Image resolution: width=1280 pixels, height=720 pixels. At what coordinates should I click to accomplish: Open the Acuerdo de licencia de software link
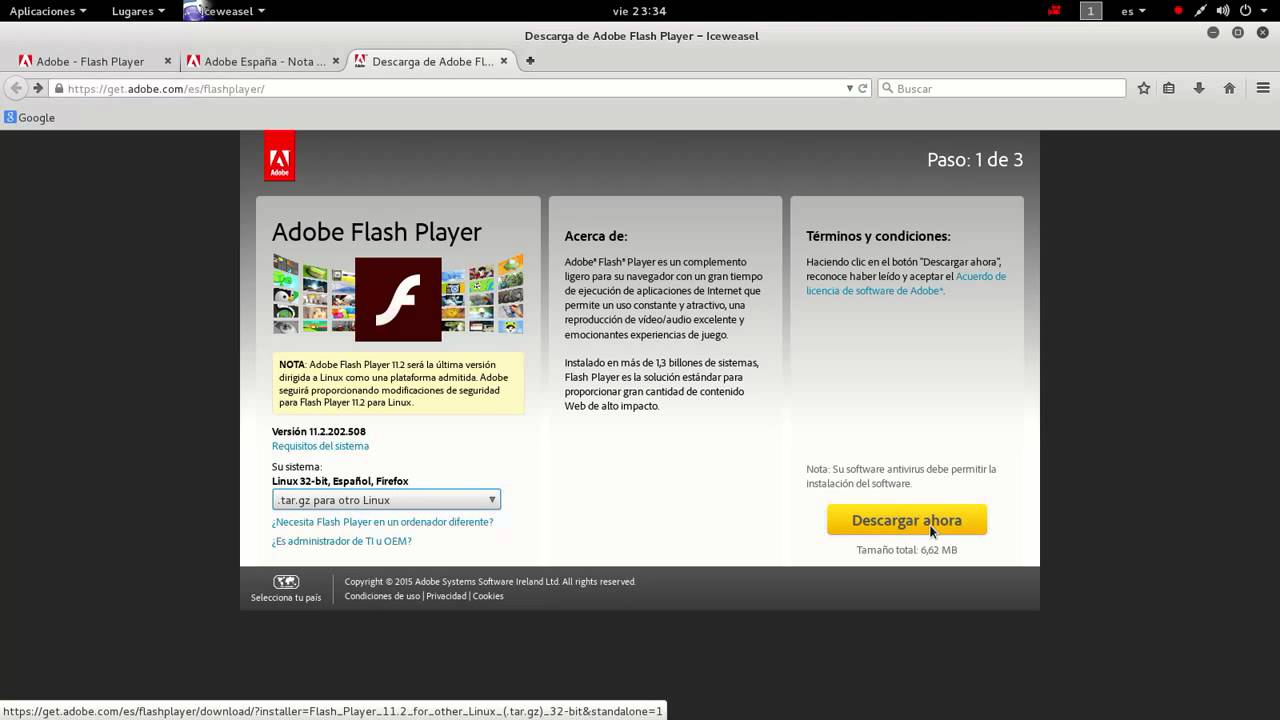tap(906, 283)
